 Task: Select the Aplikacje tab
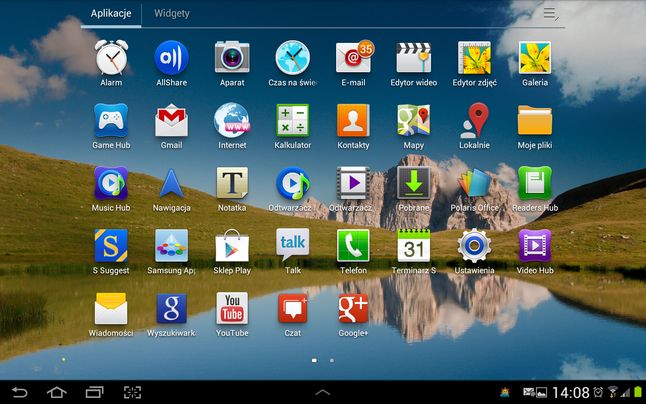pyautogui.click(x=111, y=13)
